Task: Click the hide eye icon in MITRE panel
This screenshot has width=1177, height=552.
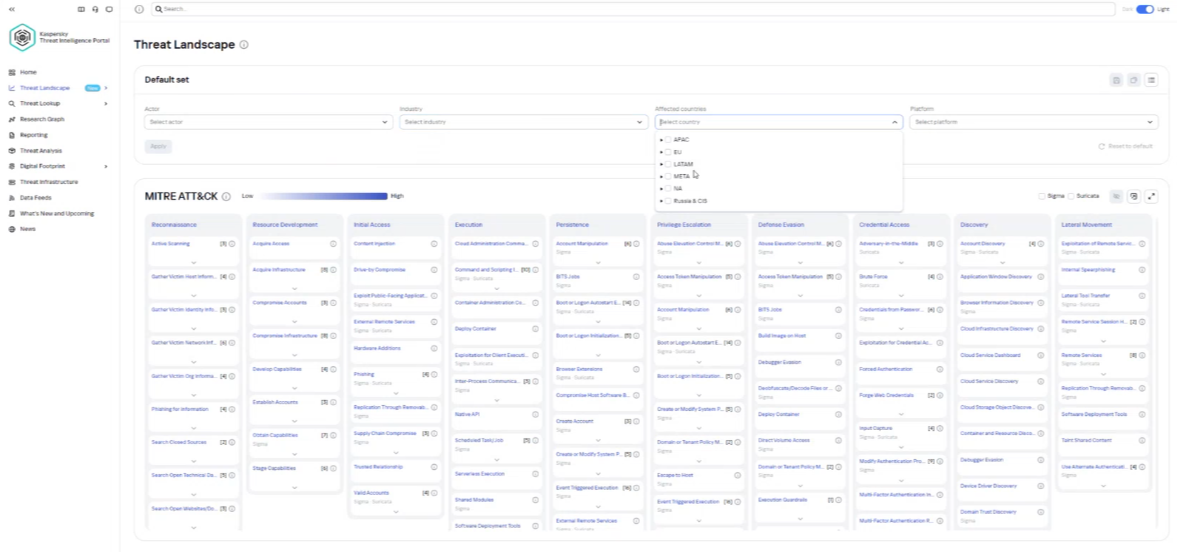Action: click(1116, 196)
